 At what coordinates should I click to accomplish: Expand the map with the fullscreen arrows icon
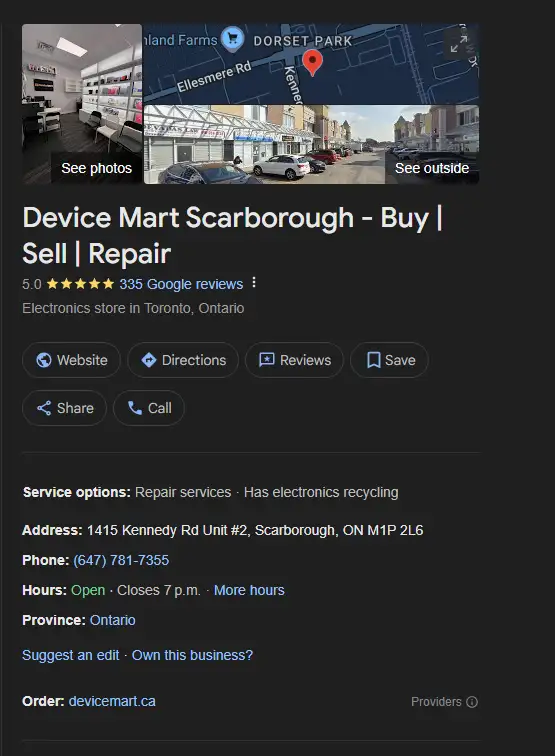point(459,44)
